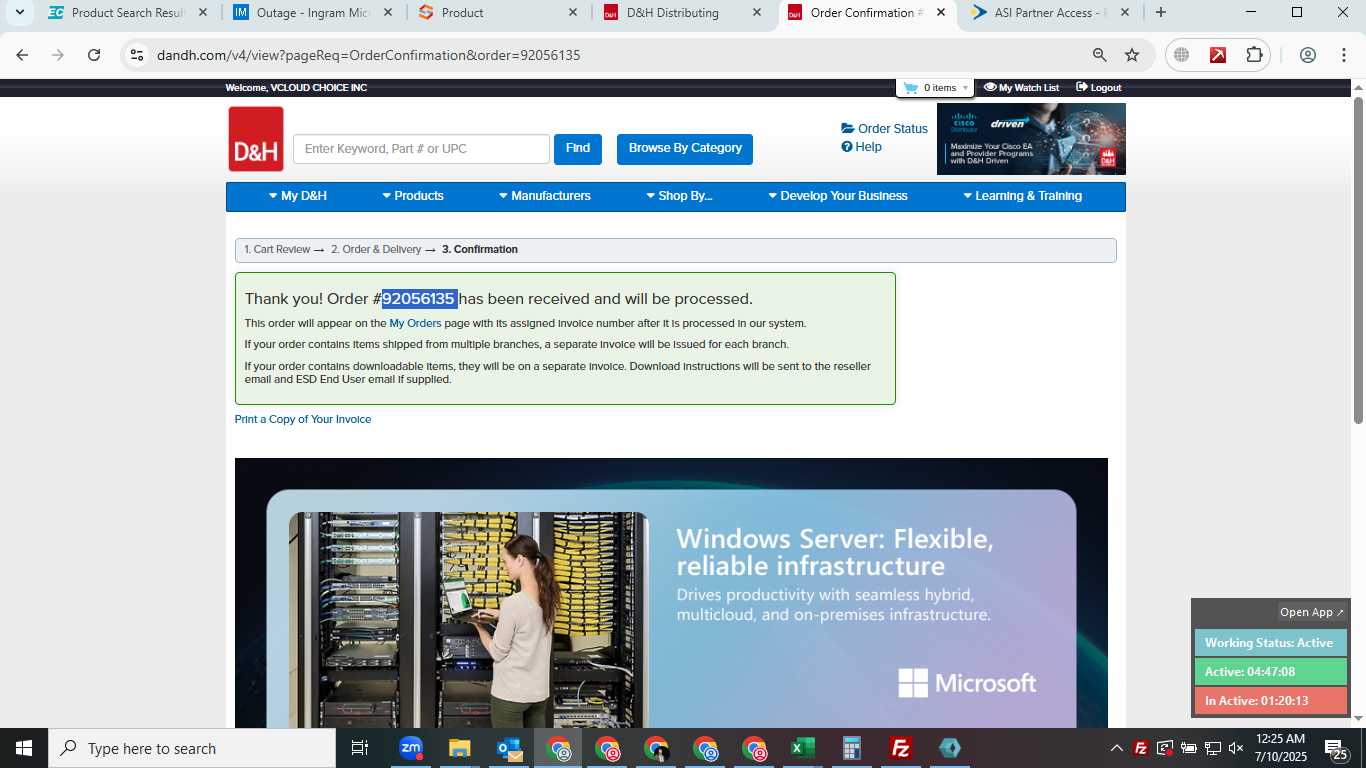Viewport: 1366px width, 768px height.
Task: Open File Explorer from taskbar
Action: point(459,748)
